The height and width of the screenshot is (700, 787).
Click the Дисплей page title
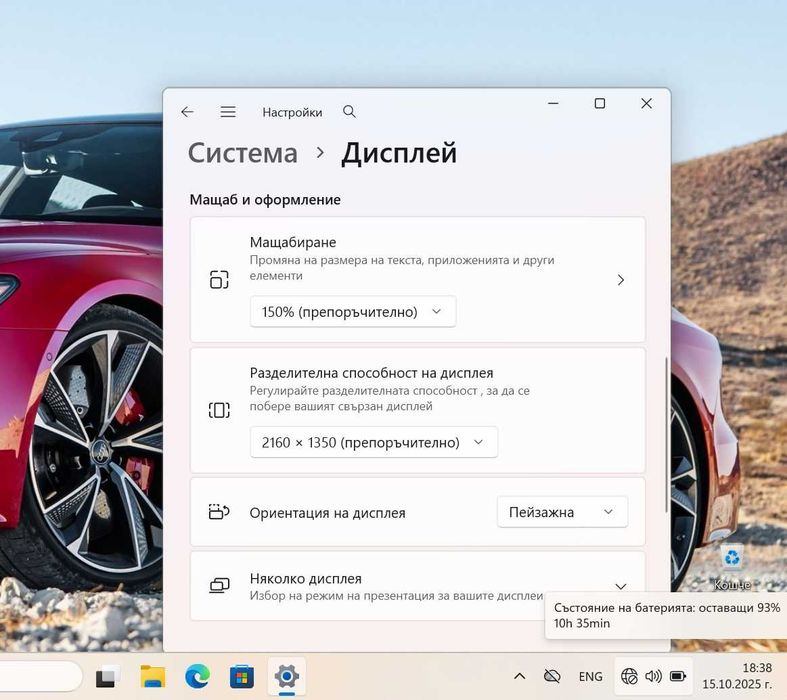(x=399, y=153)
